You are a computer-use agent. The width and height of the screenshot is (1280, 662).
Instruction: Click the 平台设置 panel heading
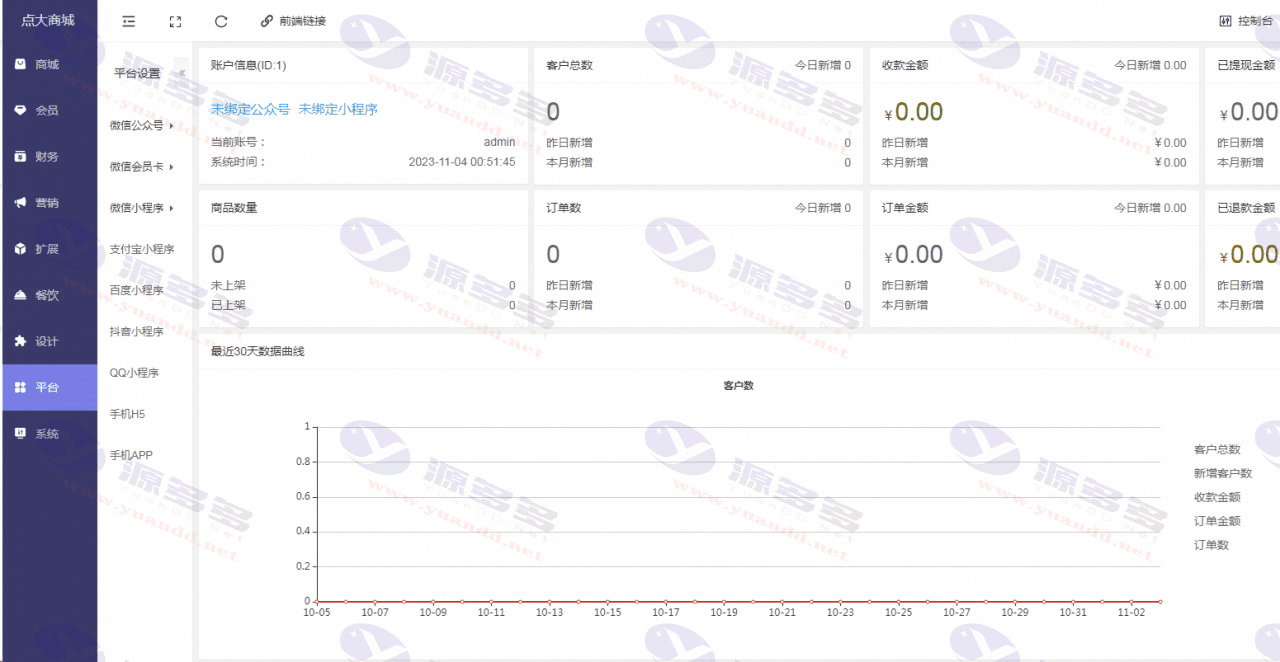pos(137,73)
